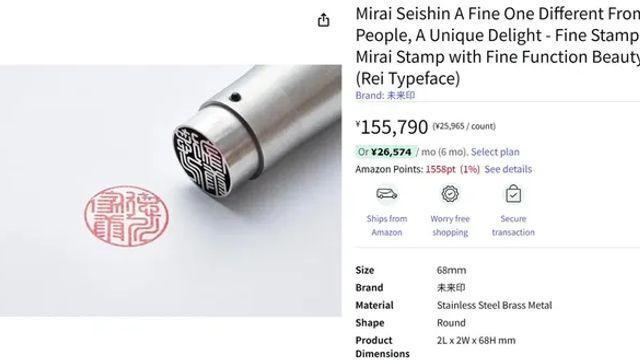Click the engraved stamp face on the metal seal
Screen dimensions: 640x360
point(202,162)
